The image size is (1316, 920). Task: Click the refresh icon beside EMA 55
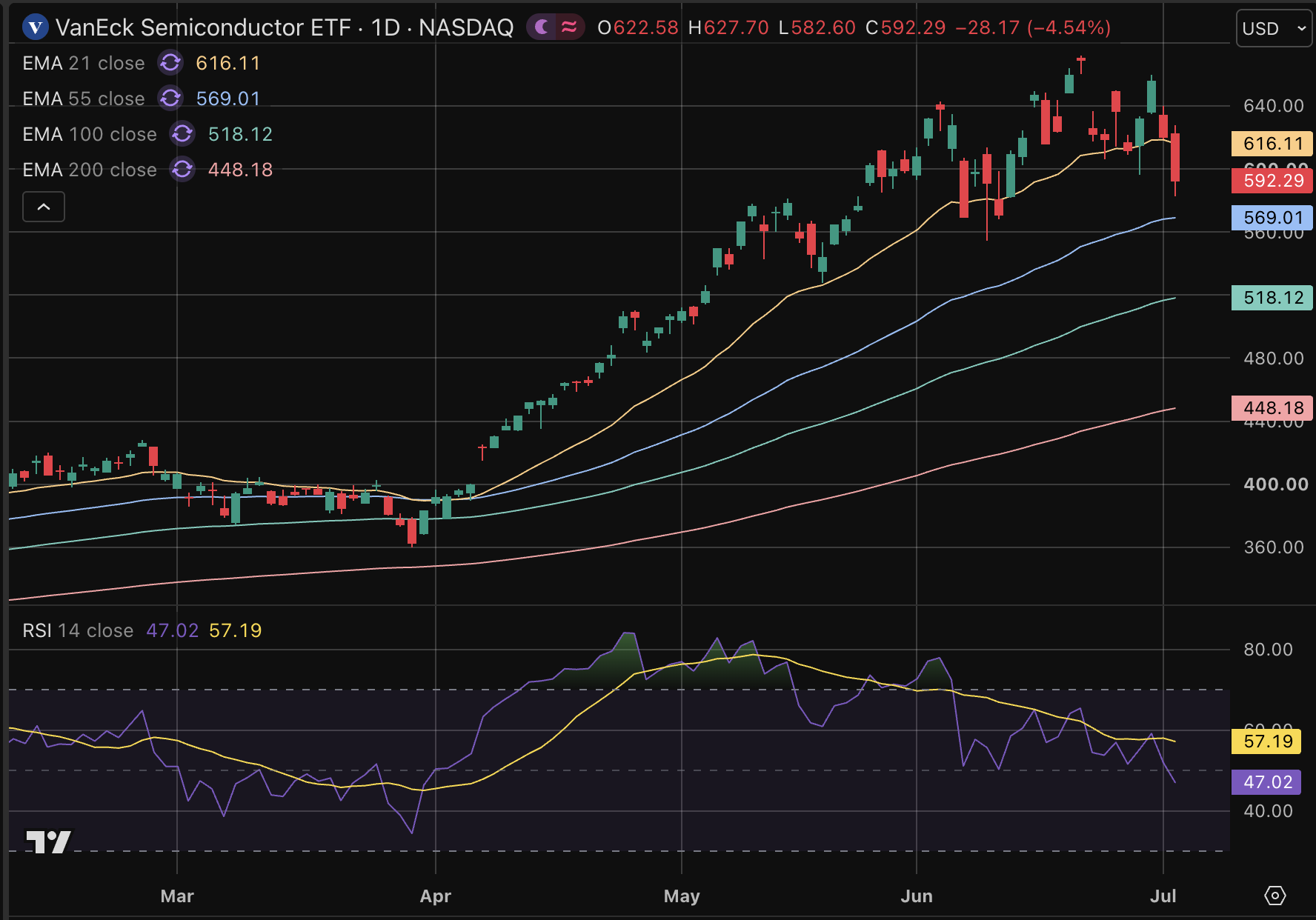[x=170, y=99]
